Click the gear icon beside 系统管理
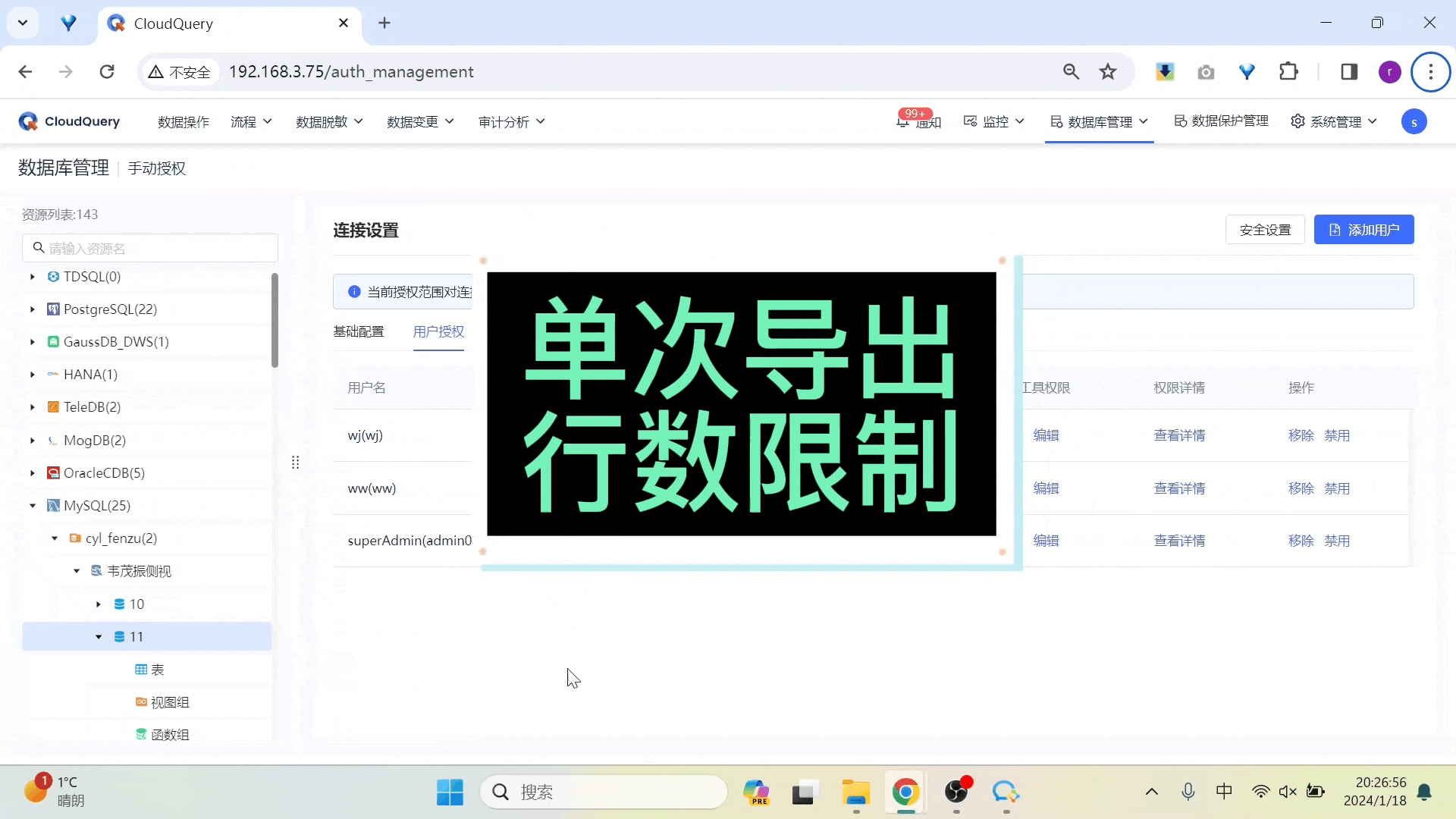The image size is (1456, 819). click(1298, 121)
